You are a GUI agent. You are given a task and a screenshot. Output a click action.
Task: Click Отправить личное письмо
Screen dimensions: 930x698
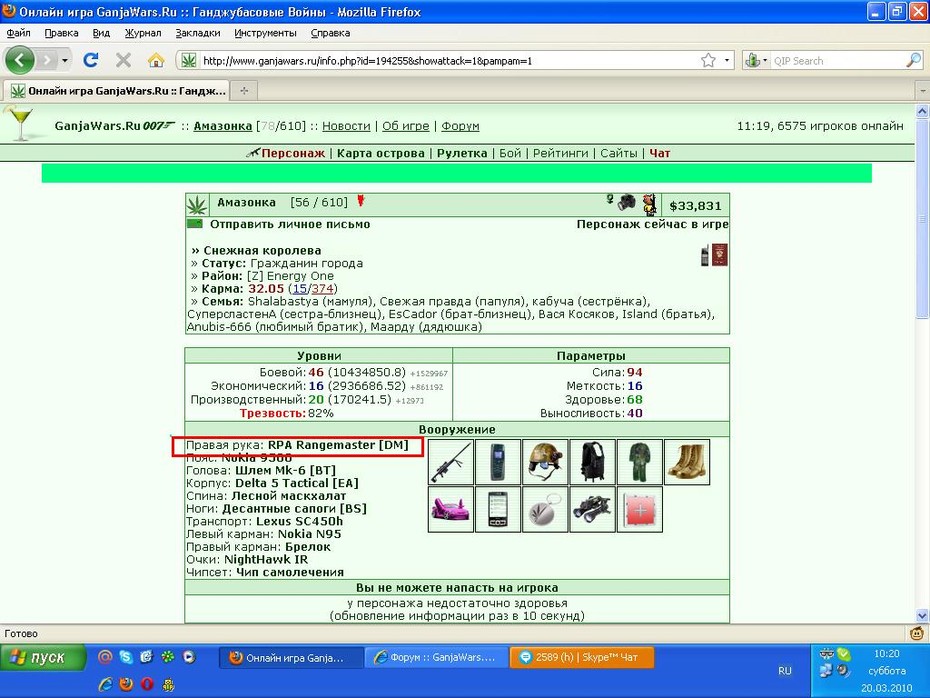(289, 224)
